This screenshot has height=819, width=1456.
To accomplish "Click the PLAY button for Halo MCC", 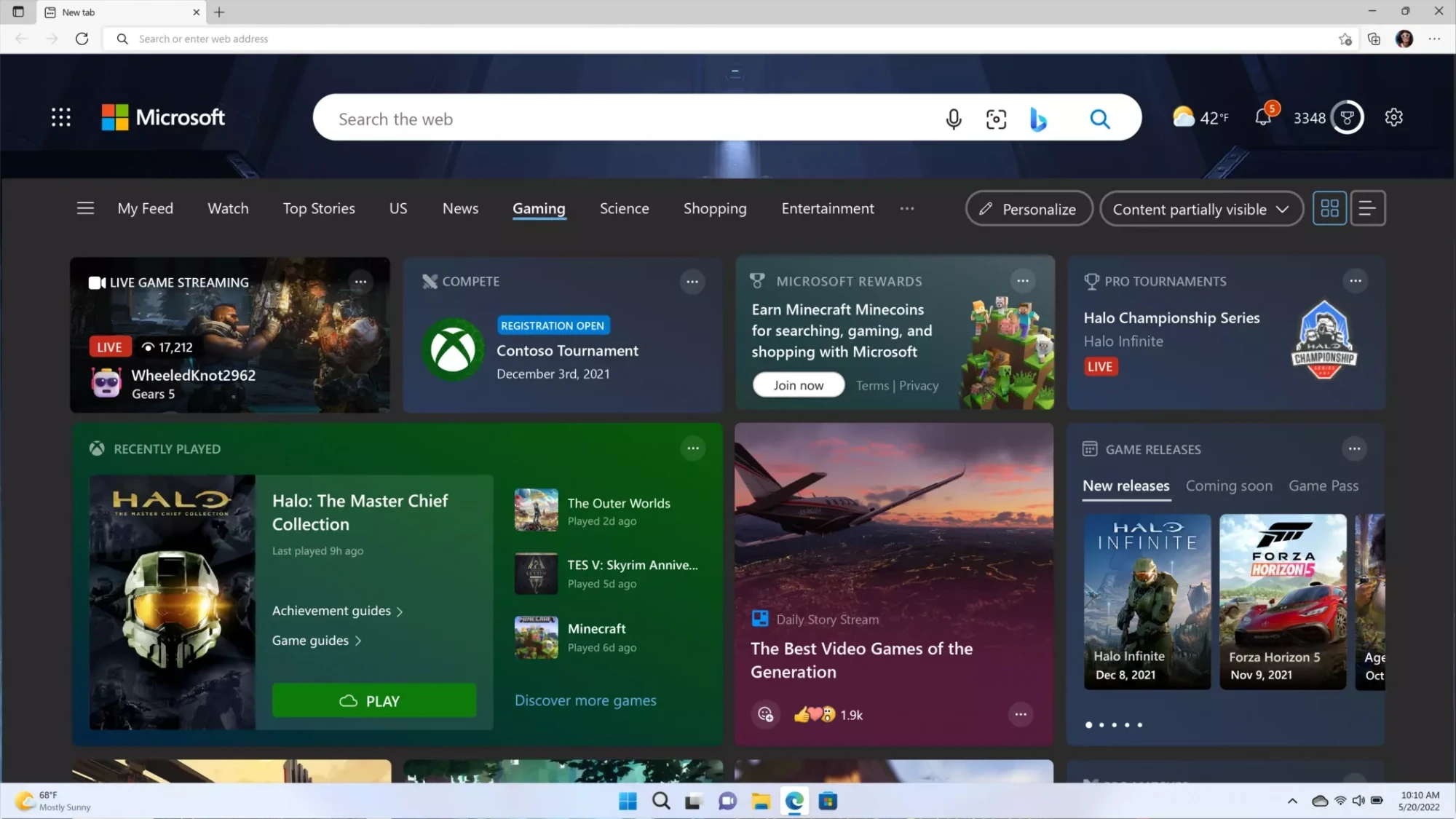I will point(373,700).
